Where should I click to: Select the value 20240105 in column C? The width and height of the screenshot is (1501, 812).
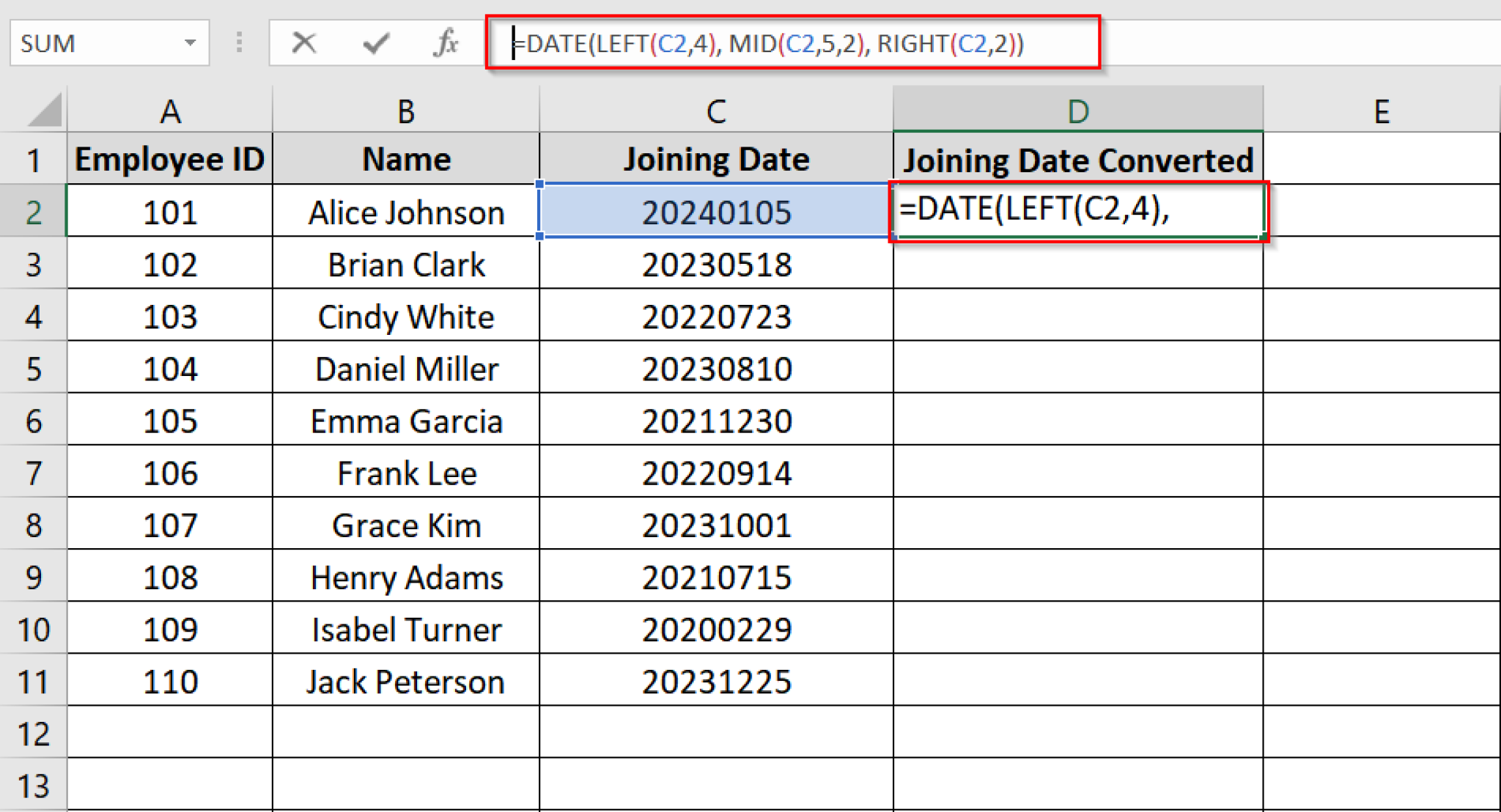click(716, 212)
